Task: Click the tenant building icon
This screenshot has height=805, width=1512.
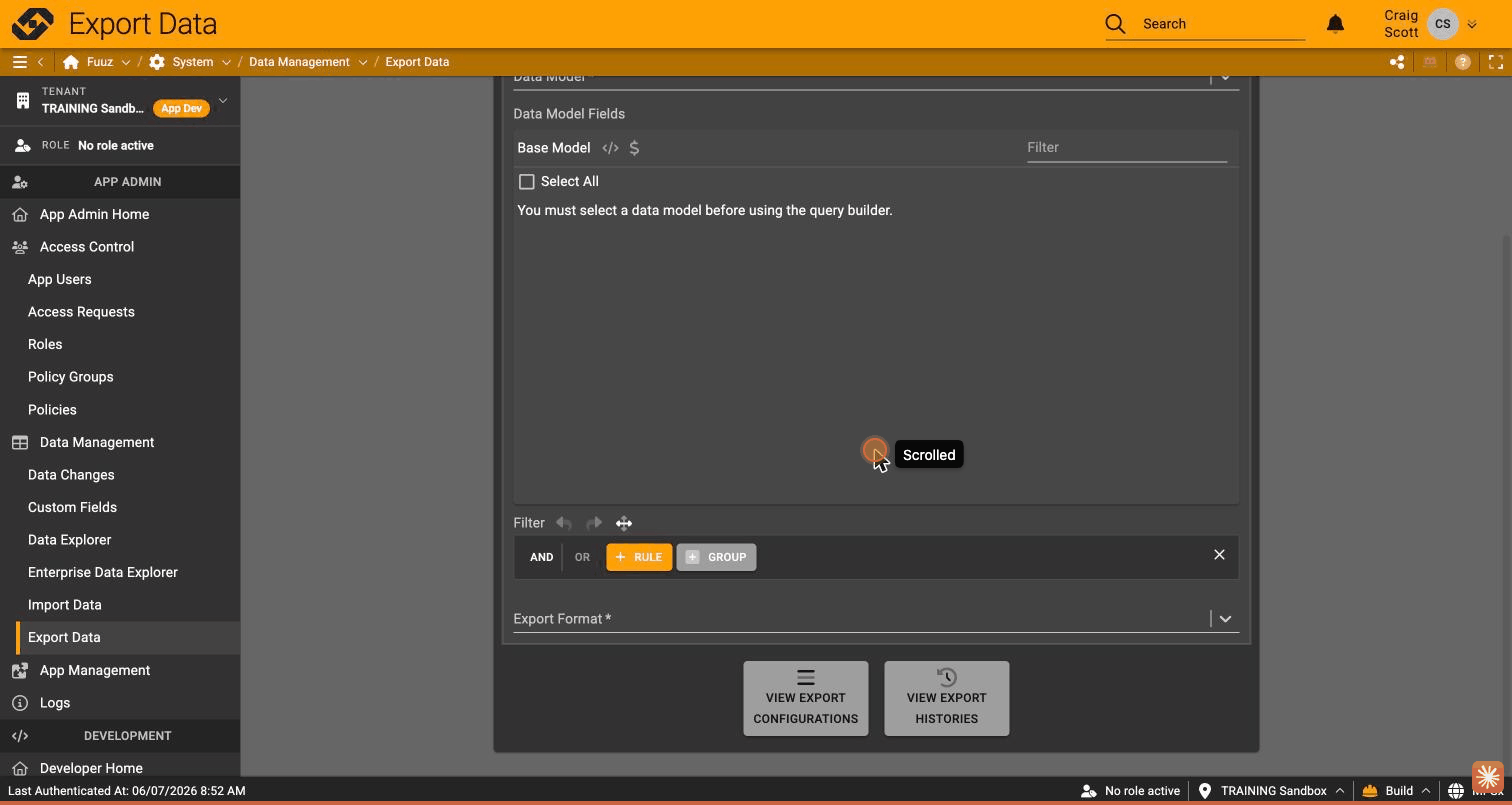Action: 23,101
